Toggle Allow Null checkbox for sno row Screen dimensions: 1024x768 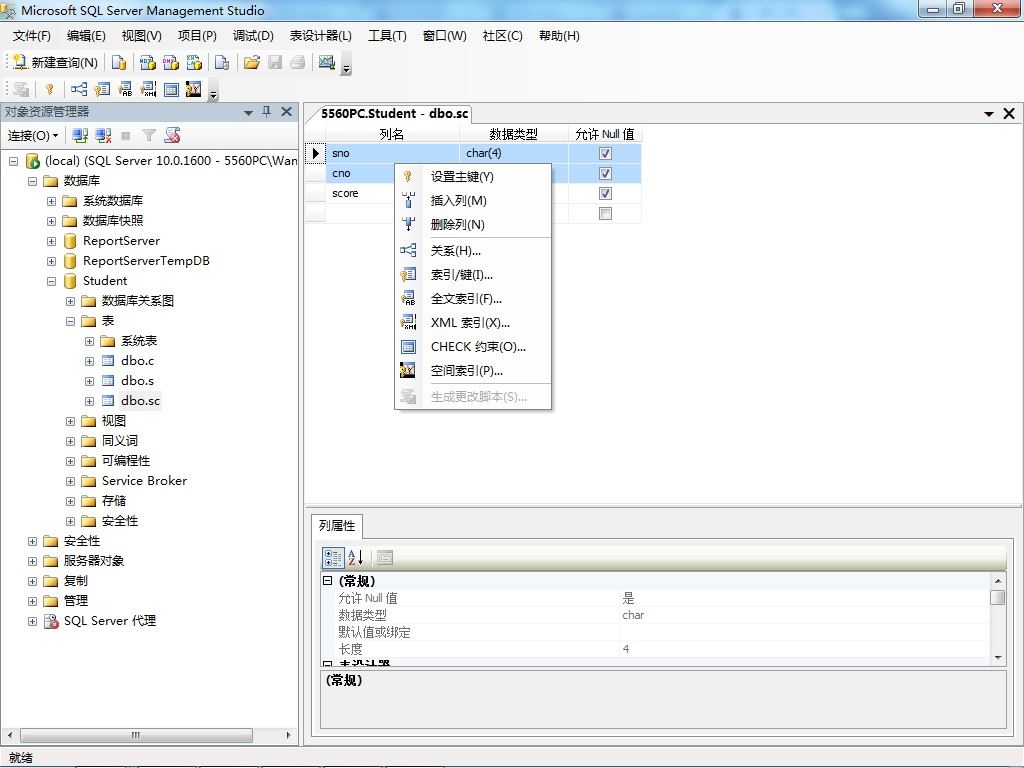click(605, 153)
